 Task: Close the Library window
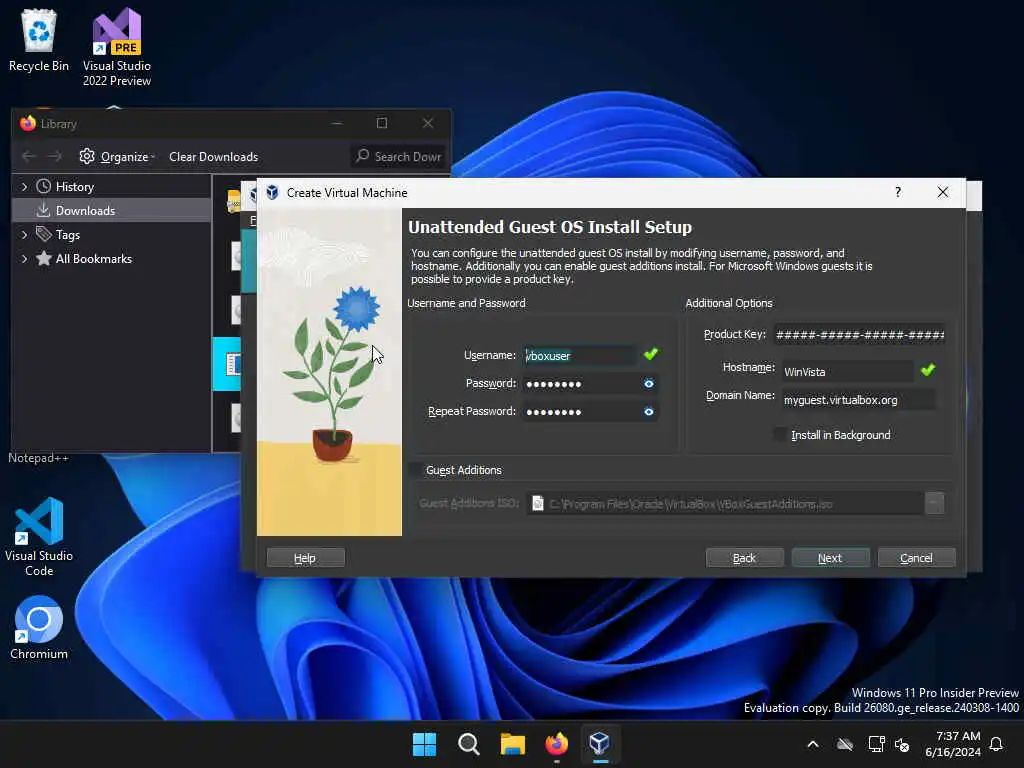tap(428, 123)
